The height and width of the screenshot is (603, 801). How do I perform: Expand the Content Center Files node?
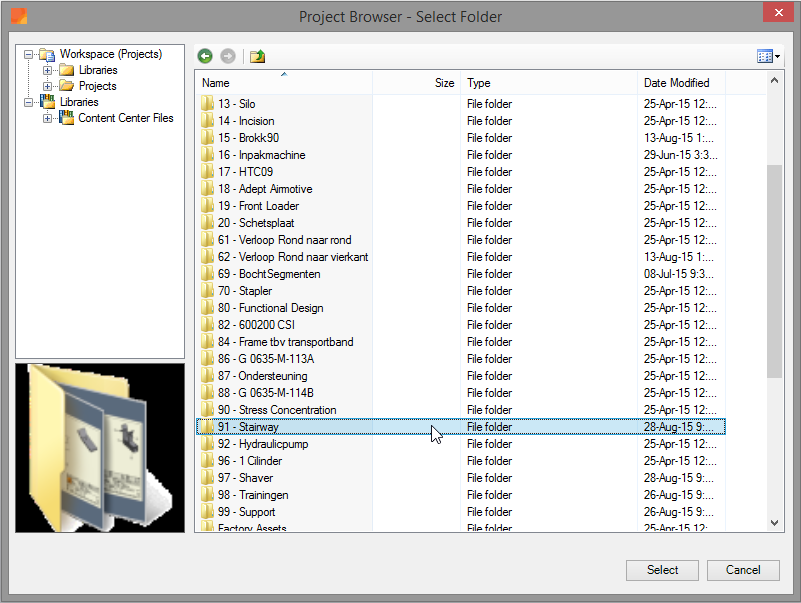[47, 118]
